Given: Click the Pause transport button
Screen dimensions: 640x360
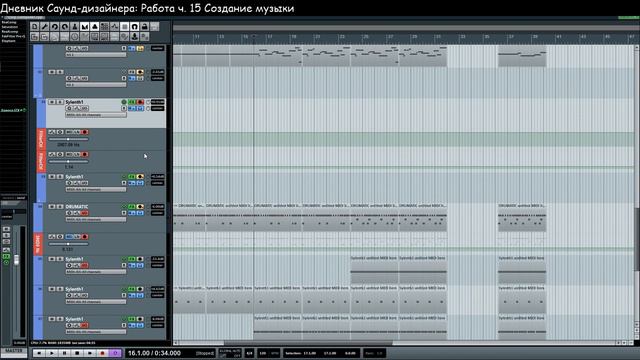Looking at the screenshot, I should pos(64,353).
